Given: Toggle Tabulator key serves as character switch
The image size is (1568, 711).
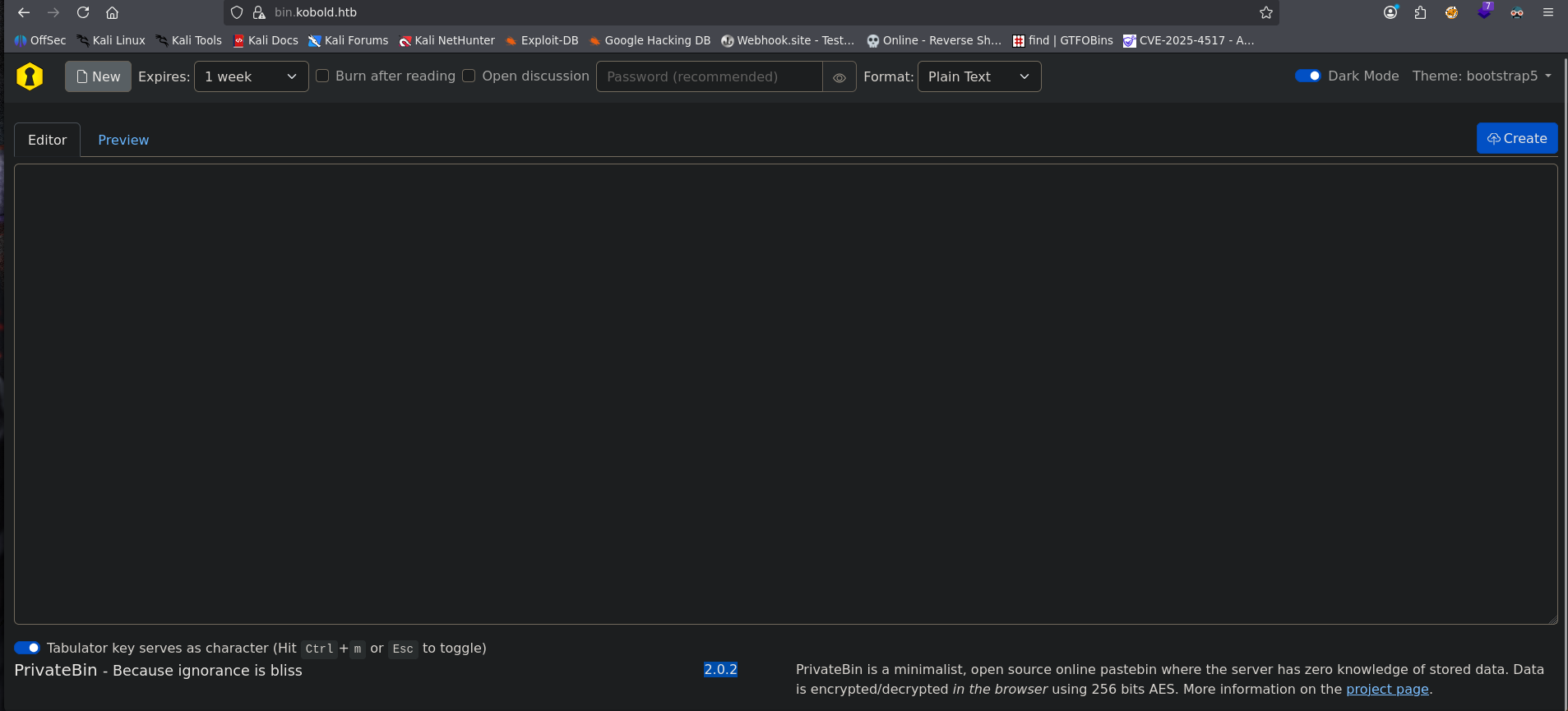Looking at the screenshot, I should [27, 648].
